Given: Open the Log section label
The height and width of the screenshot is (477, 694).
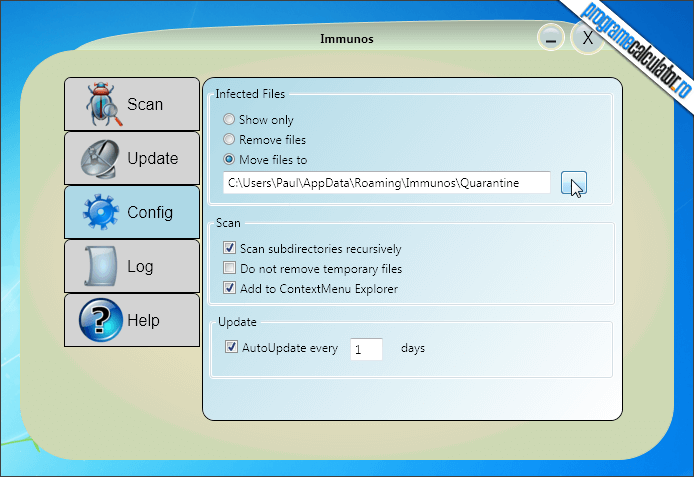Looking at the screenshot, I should click(140, 266).
